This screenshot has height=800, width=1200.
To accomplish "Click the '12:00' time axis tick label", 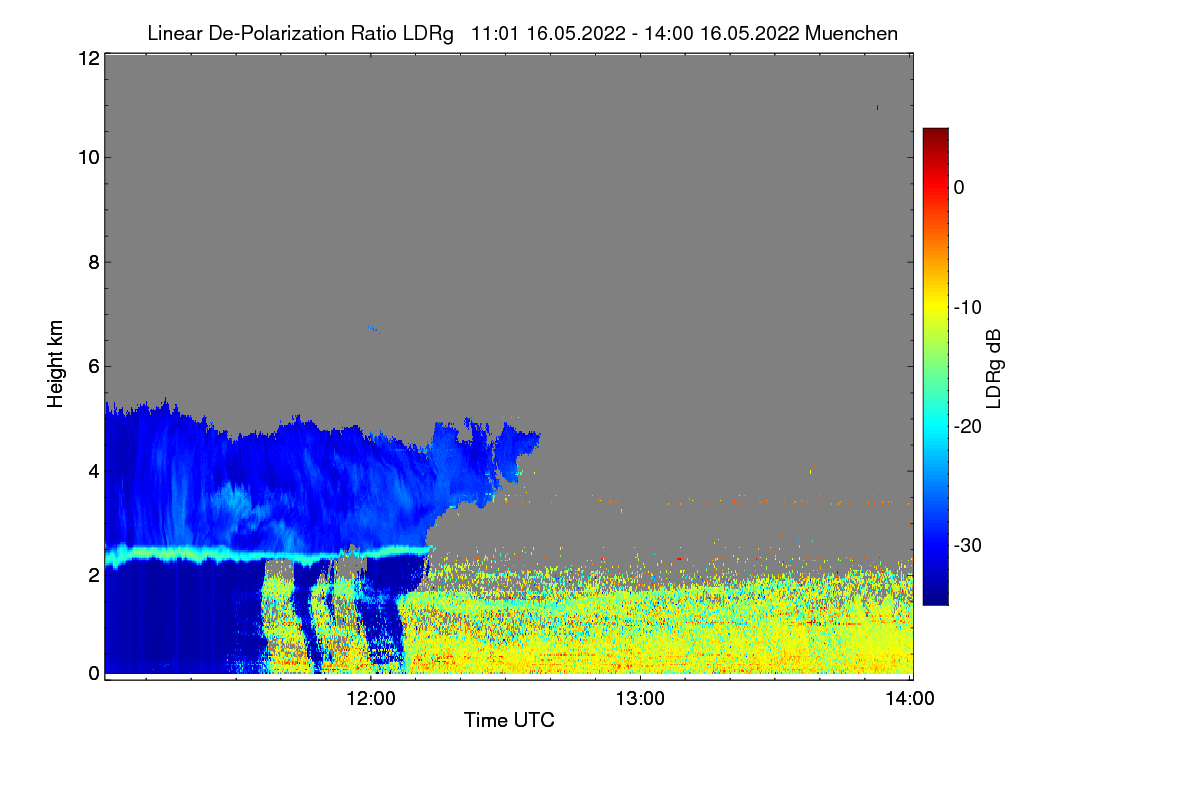I will coord(370,699).
